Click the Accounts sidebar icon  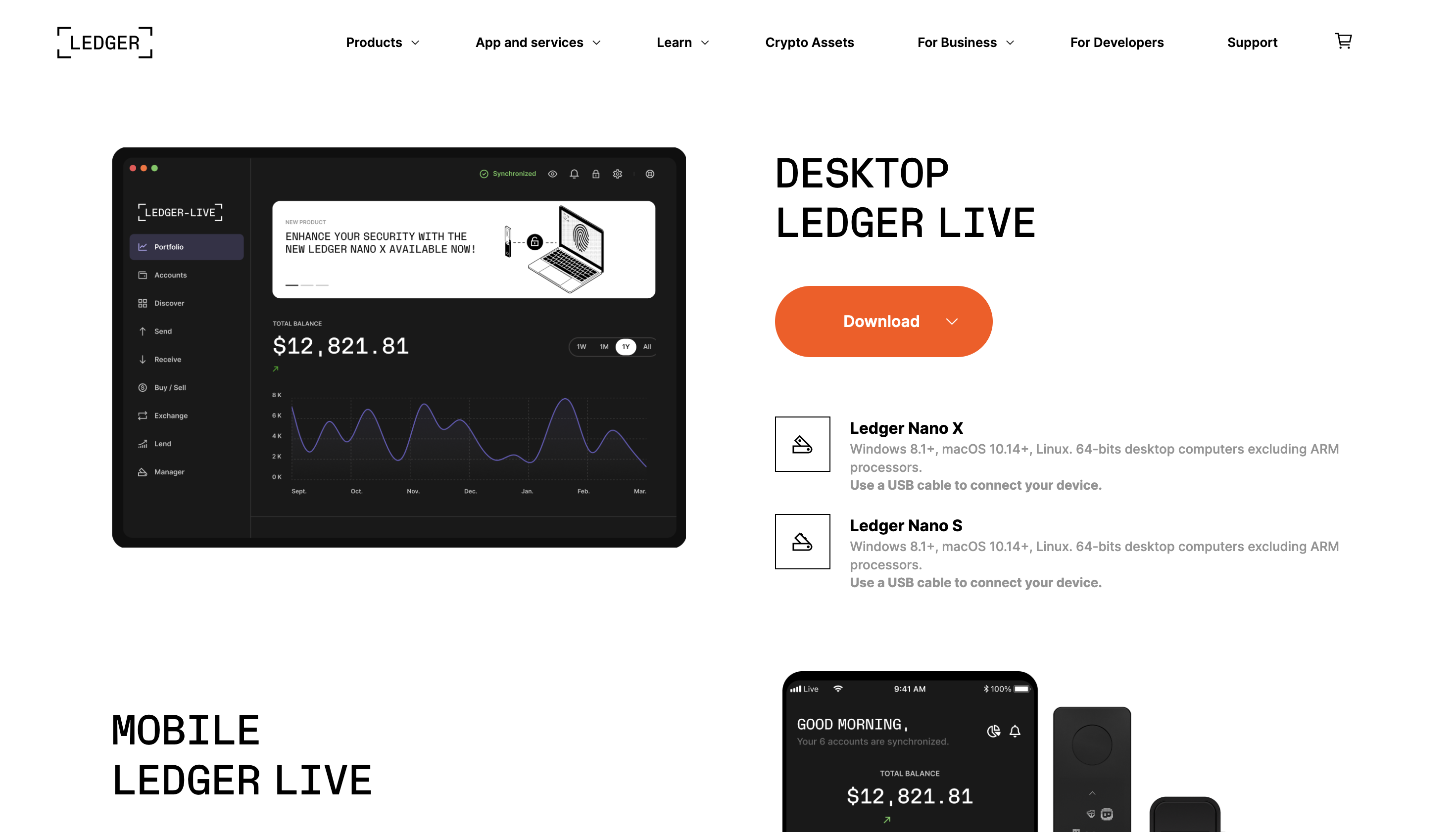click(143, 274)
